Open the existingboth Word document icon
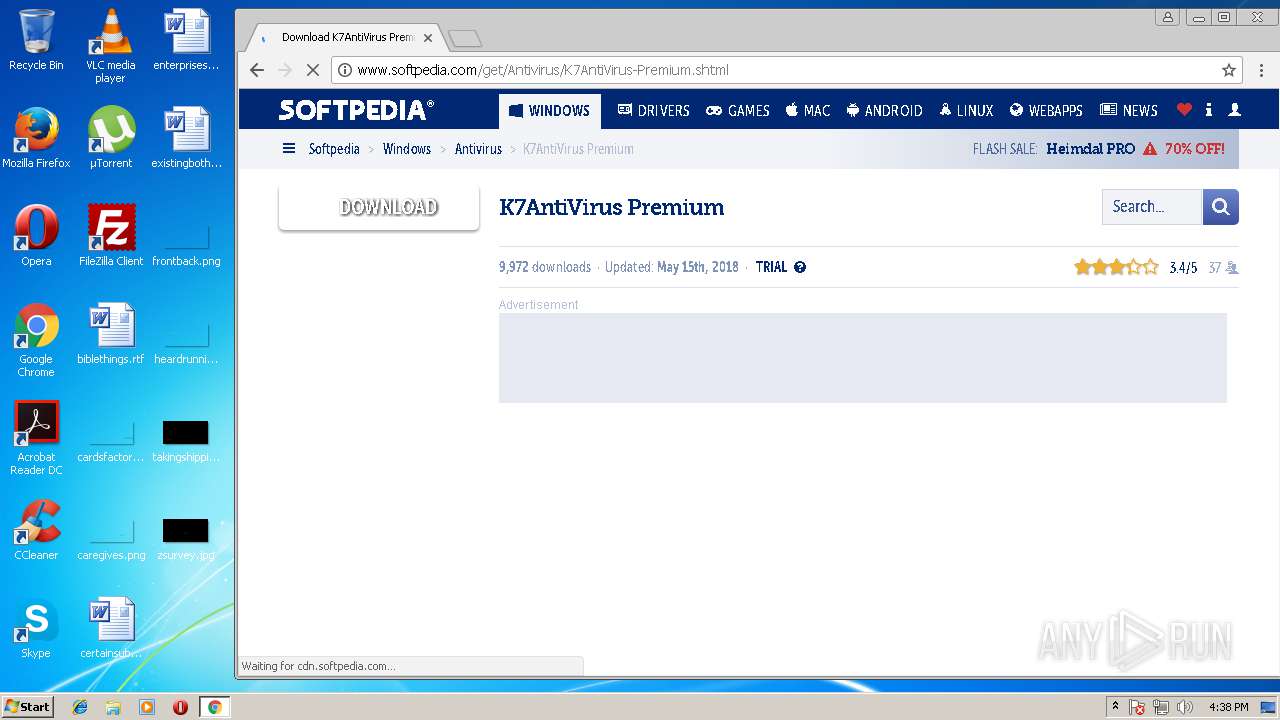This screenshot has height=720, width=1280. 186,138
